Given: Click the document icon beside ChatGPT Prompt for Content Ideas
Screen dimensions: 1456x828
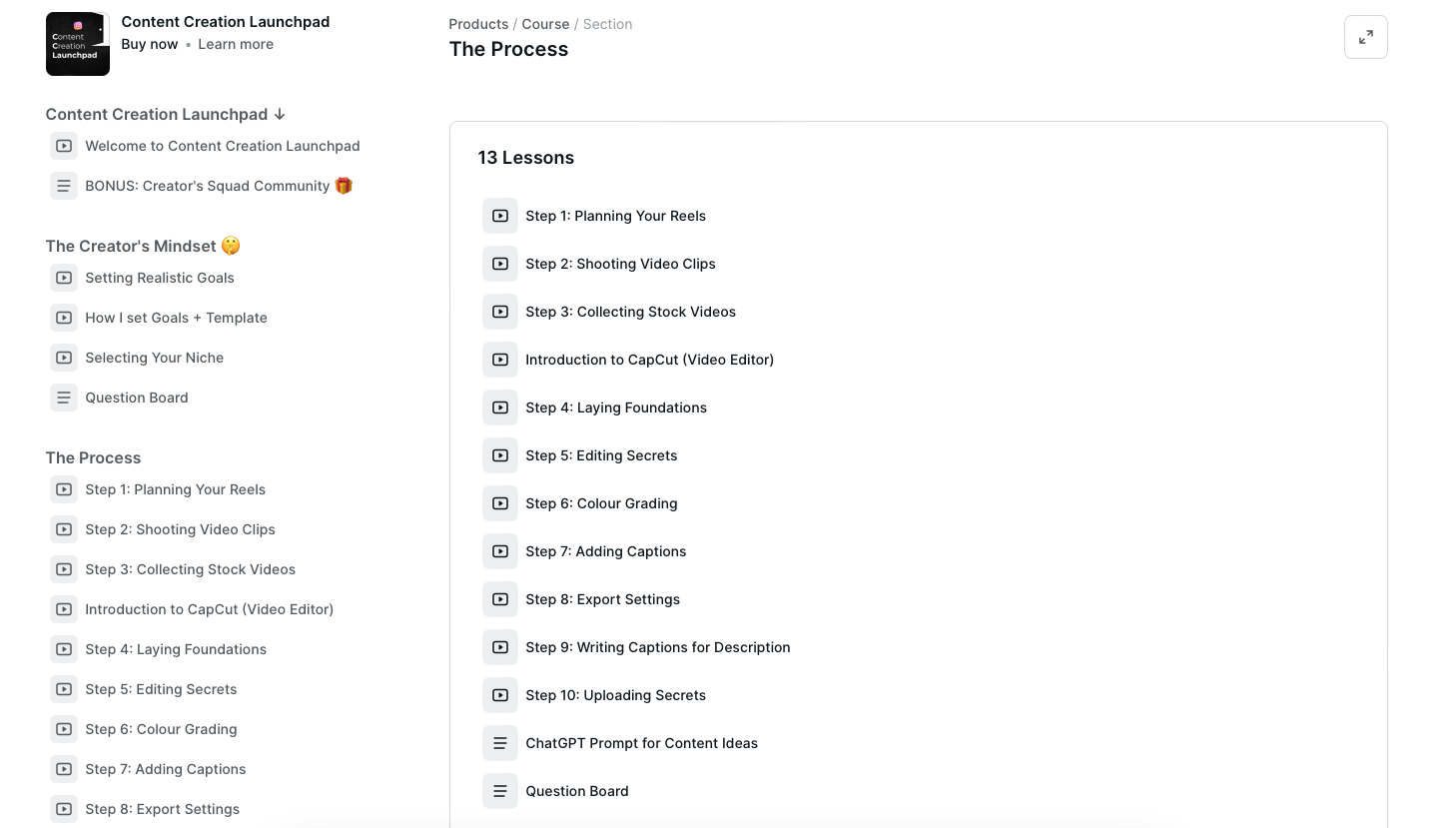Looking at the screenshot, I should tap(500, 743).
